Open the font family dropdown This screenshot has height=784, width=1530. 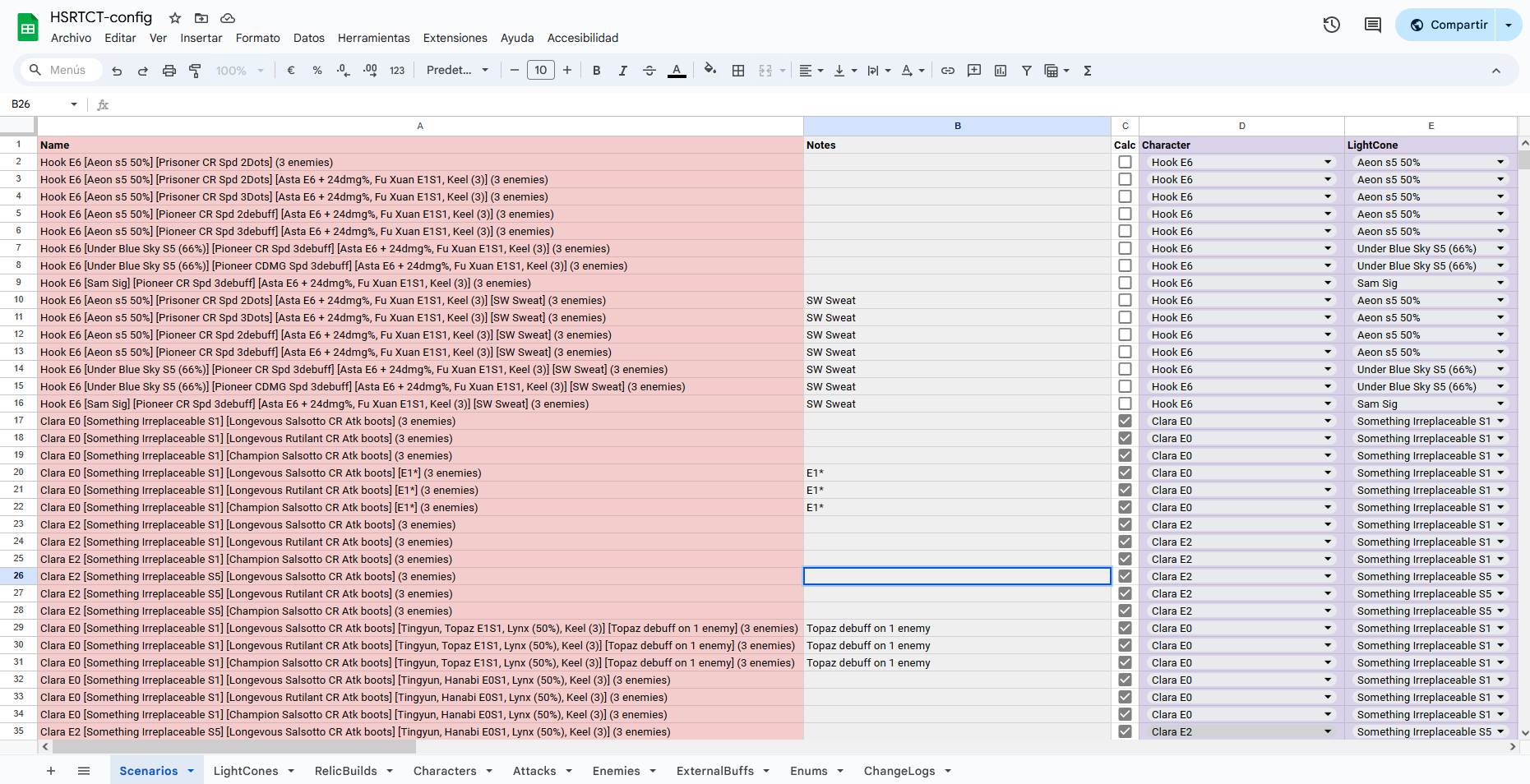[x=457, y=71]
